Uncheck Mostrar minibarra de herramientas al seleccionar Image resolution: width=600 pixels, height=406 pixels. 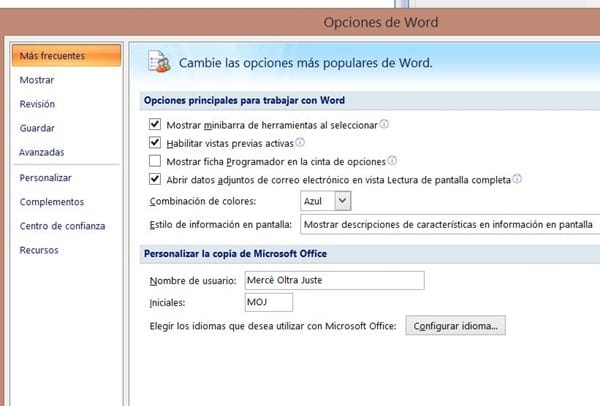154,125
